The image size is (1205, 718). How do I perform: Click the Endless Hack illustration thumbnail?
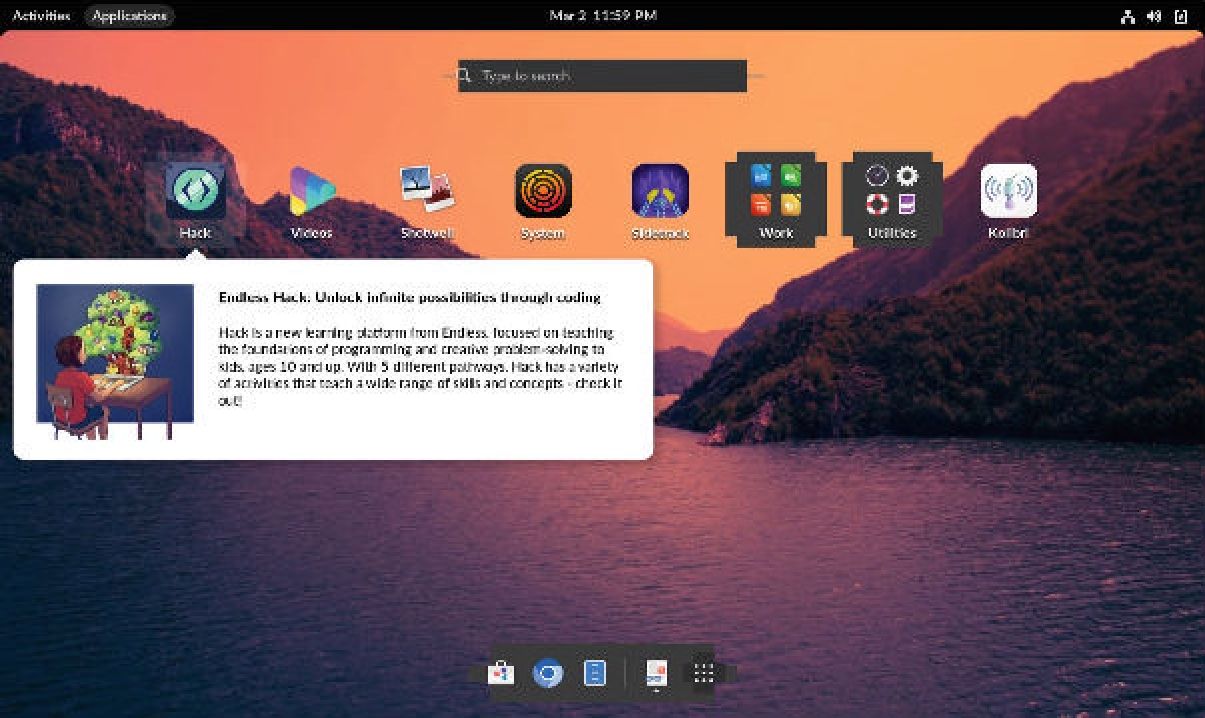tap(115, 361)
